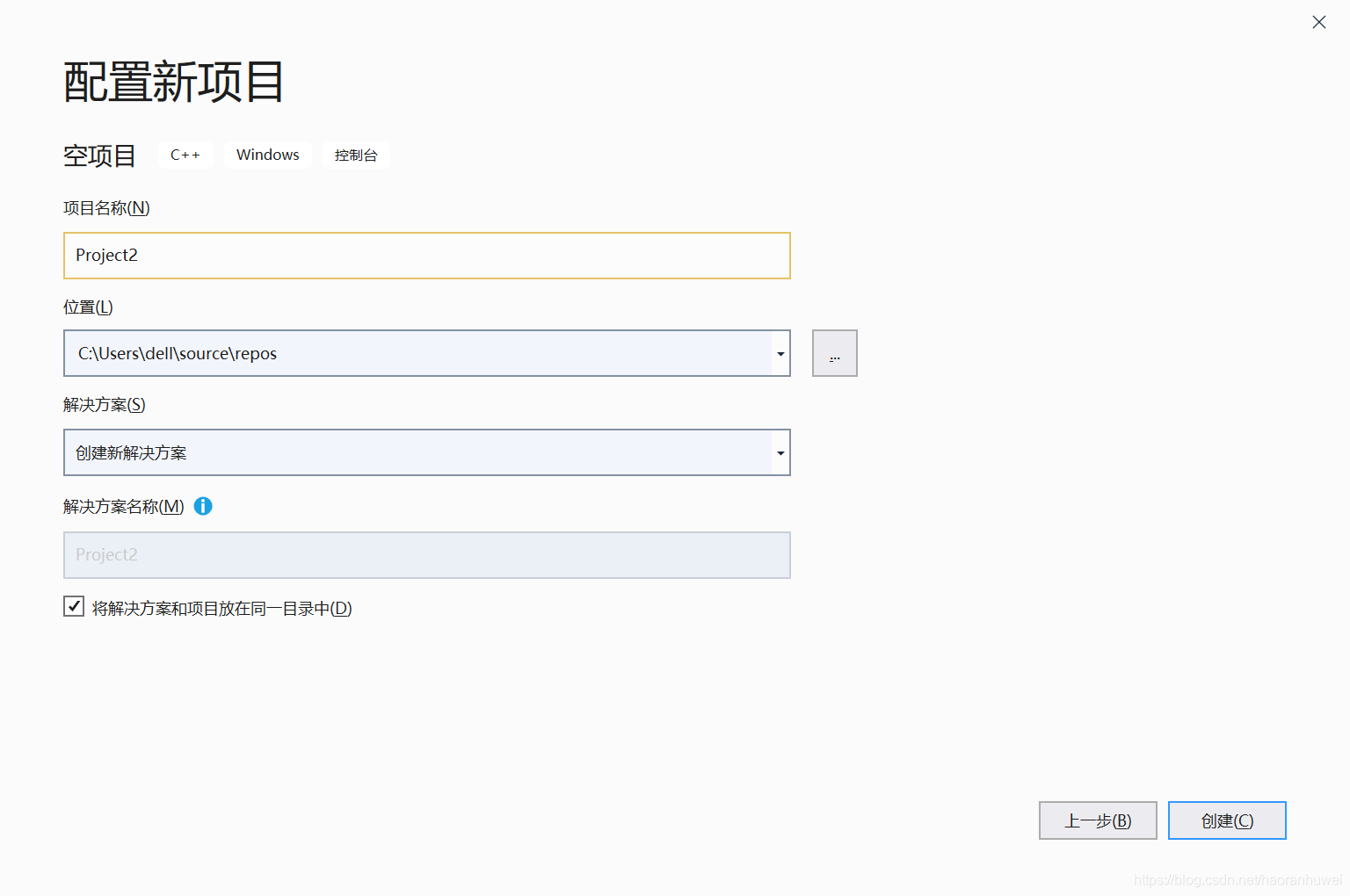The height and width of the screenshot is (896, 1350).
Task: Click the 空项目 template heading
Action: tap(98, 155)
